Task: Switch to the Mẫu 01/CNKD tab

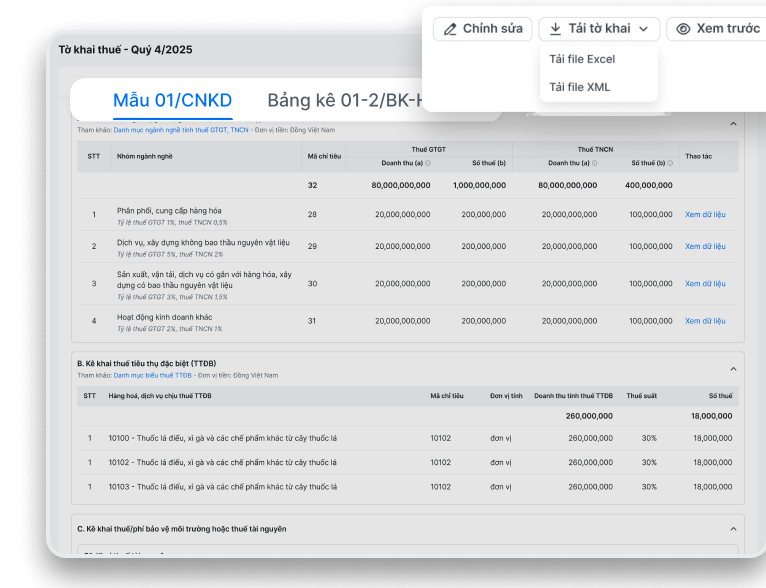Action: 172,100
